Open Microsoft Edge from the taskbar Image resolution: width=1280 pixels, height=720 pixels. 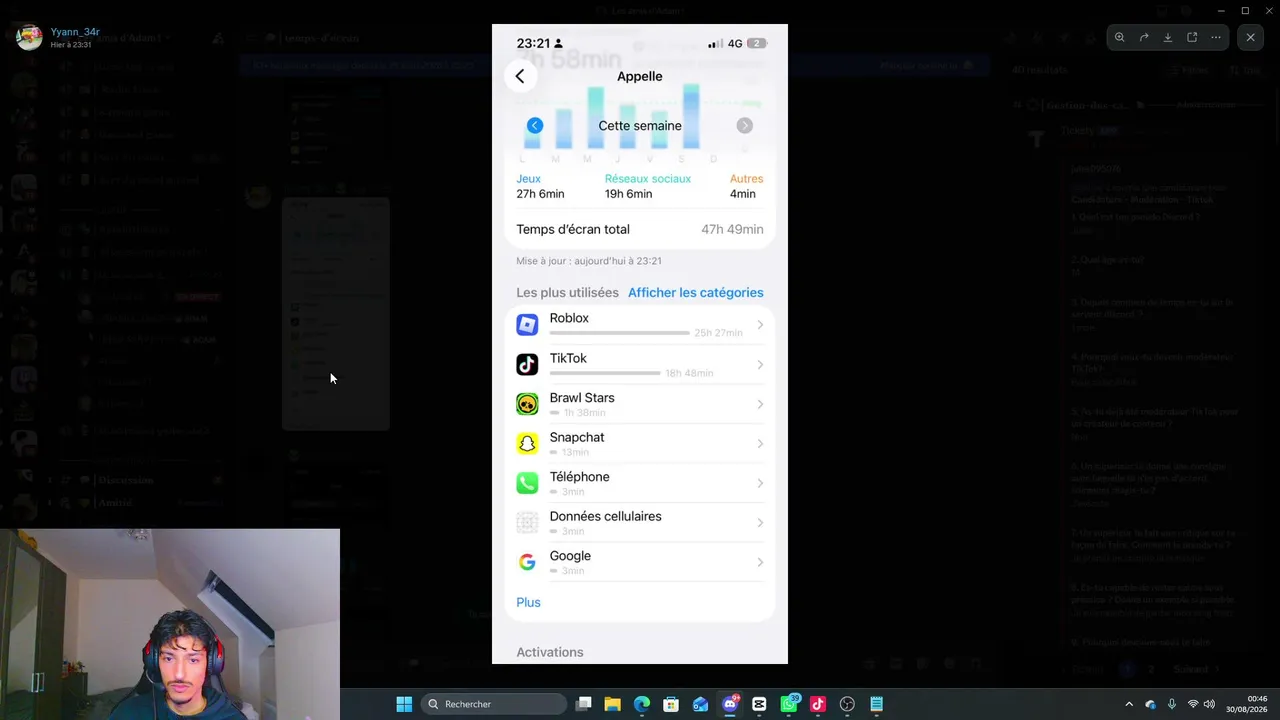click(642, 704)
